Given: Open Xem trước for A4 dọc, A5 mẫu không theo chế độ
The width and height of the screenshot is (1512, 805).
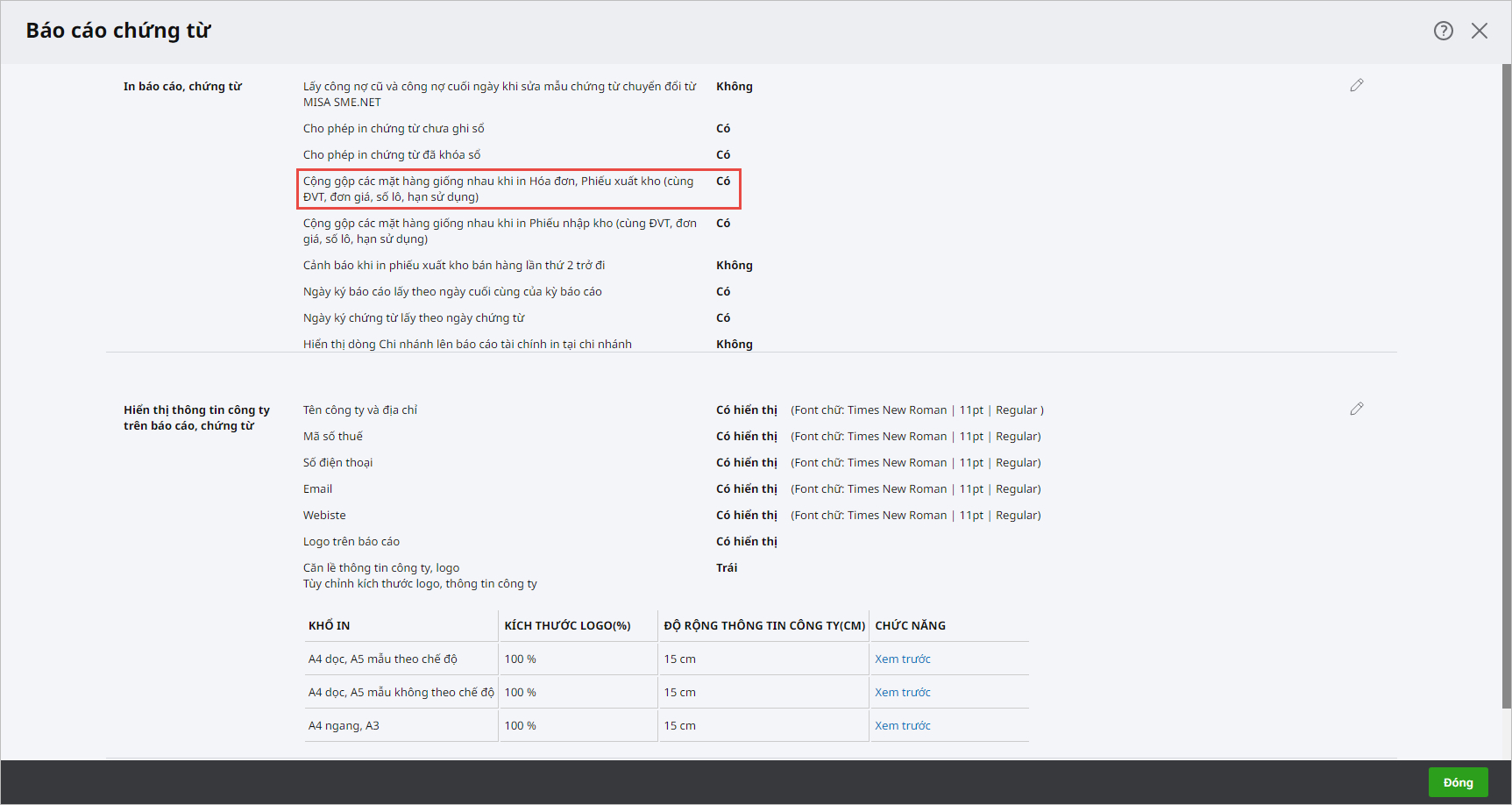Looking at the screenshot, I should [902, 692].
